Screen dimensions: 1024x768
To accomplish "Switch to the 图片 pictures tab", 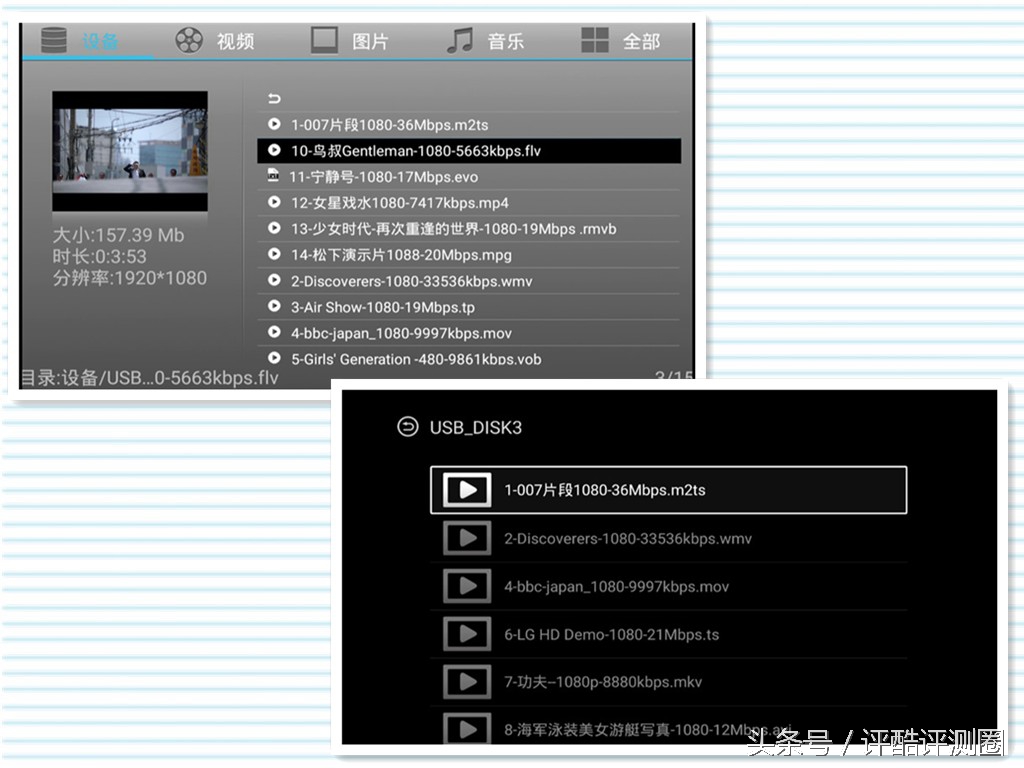I will click(x=349, y=41).
